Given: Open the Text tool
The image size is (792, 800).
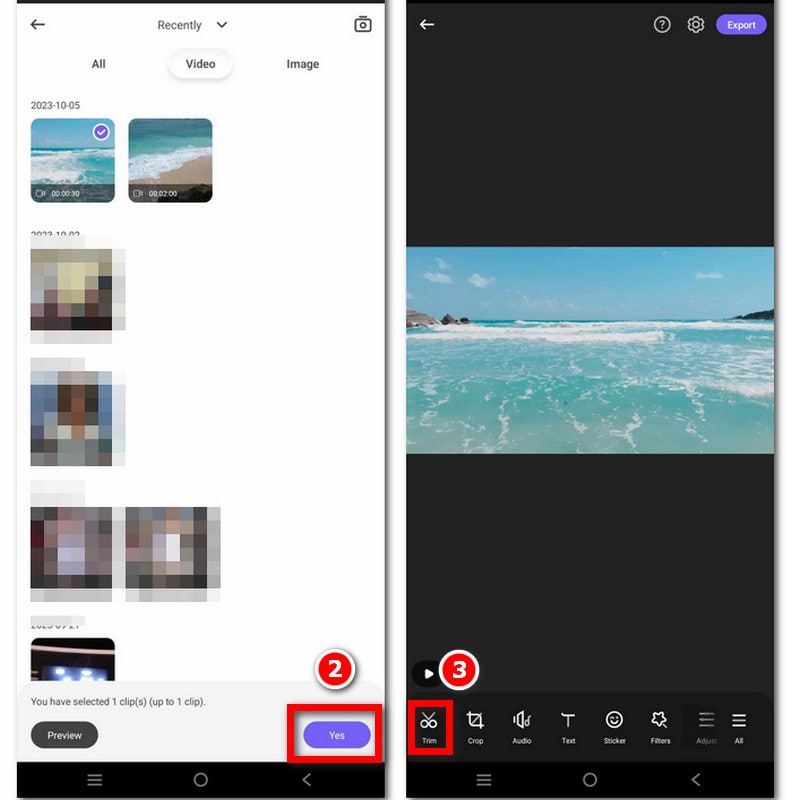Looking at the screenshot, I should [x=568, y=727].
